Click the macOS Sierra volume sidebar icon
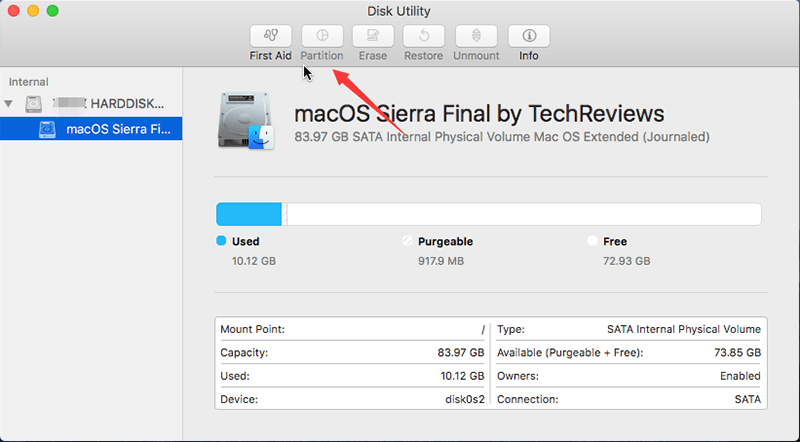Viewport: 800px width, 442px height. coord(47,129)
